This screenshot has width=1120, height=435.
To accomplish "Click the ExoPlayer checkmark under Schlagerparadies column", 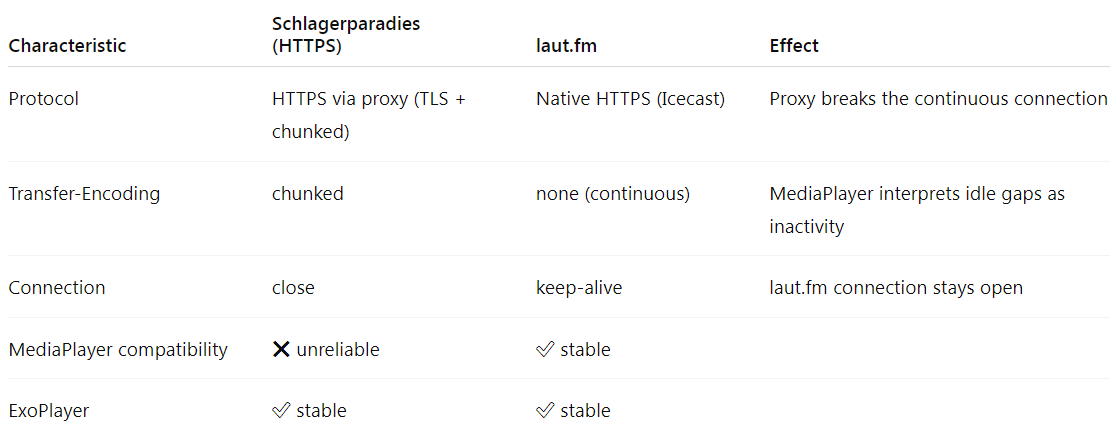I will point(281,411).
